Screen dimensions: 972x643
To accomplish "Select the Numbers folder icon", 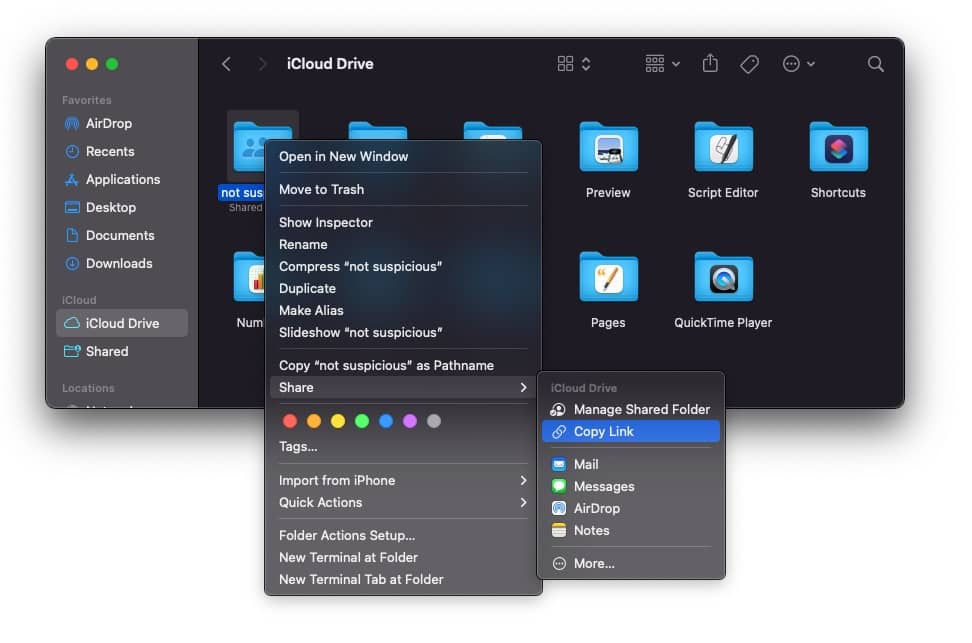I will (x=249, y=277).
